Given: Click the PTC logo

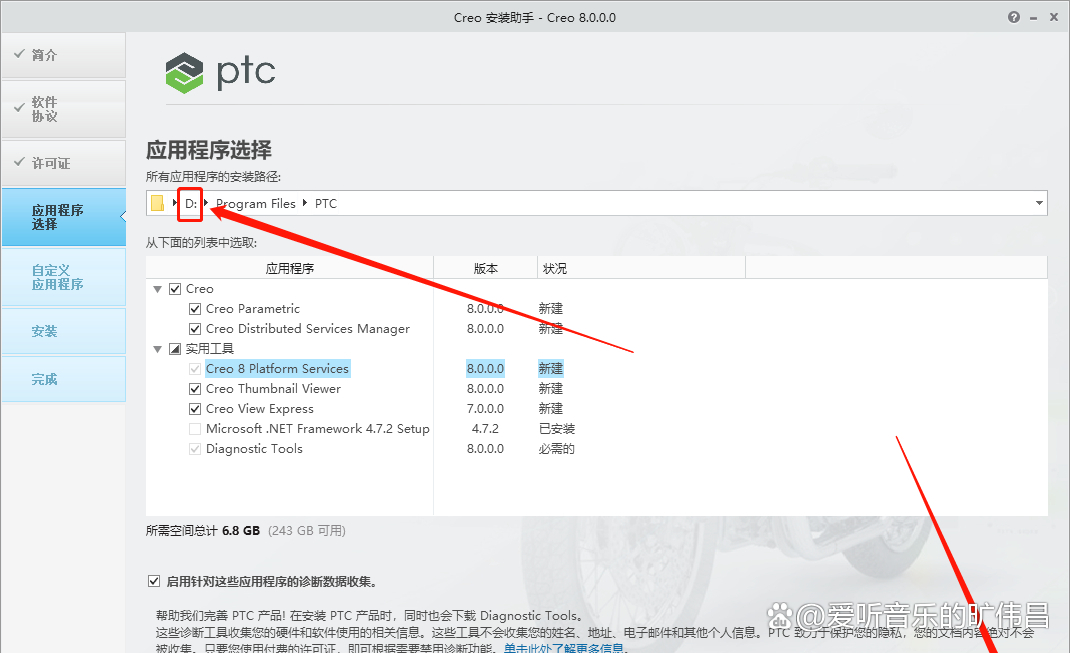Looking at the screenshot, I should tap(220, 72).
